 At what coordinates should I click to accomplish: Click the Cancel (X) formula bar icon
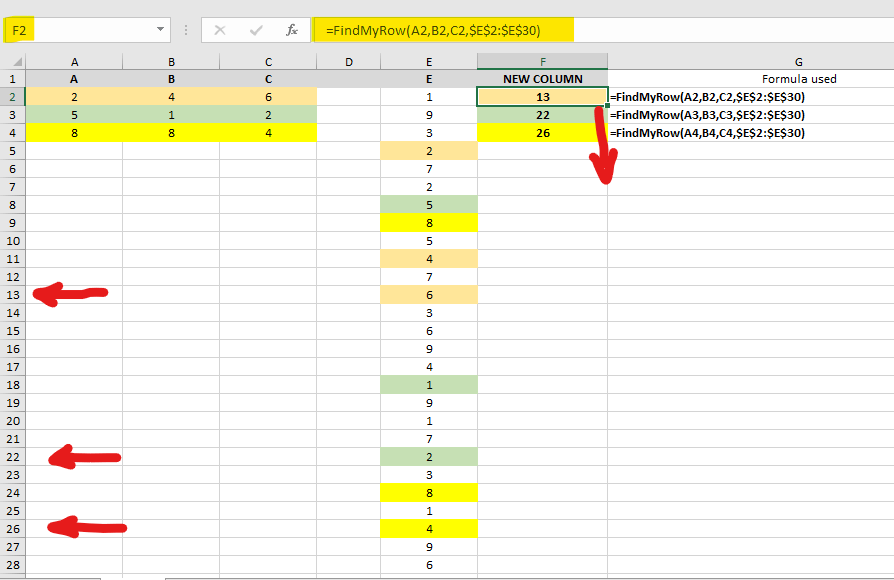point(220,30)
